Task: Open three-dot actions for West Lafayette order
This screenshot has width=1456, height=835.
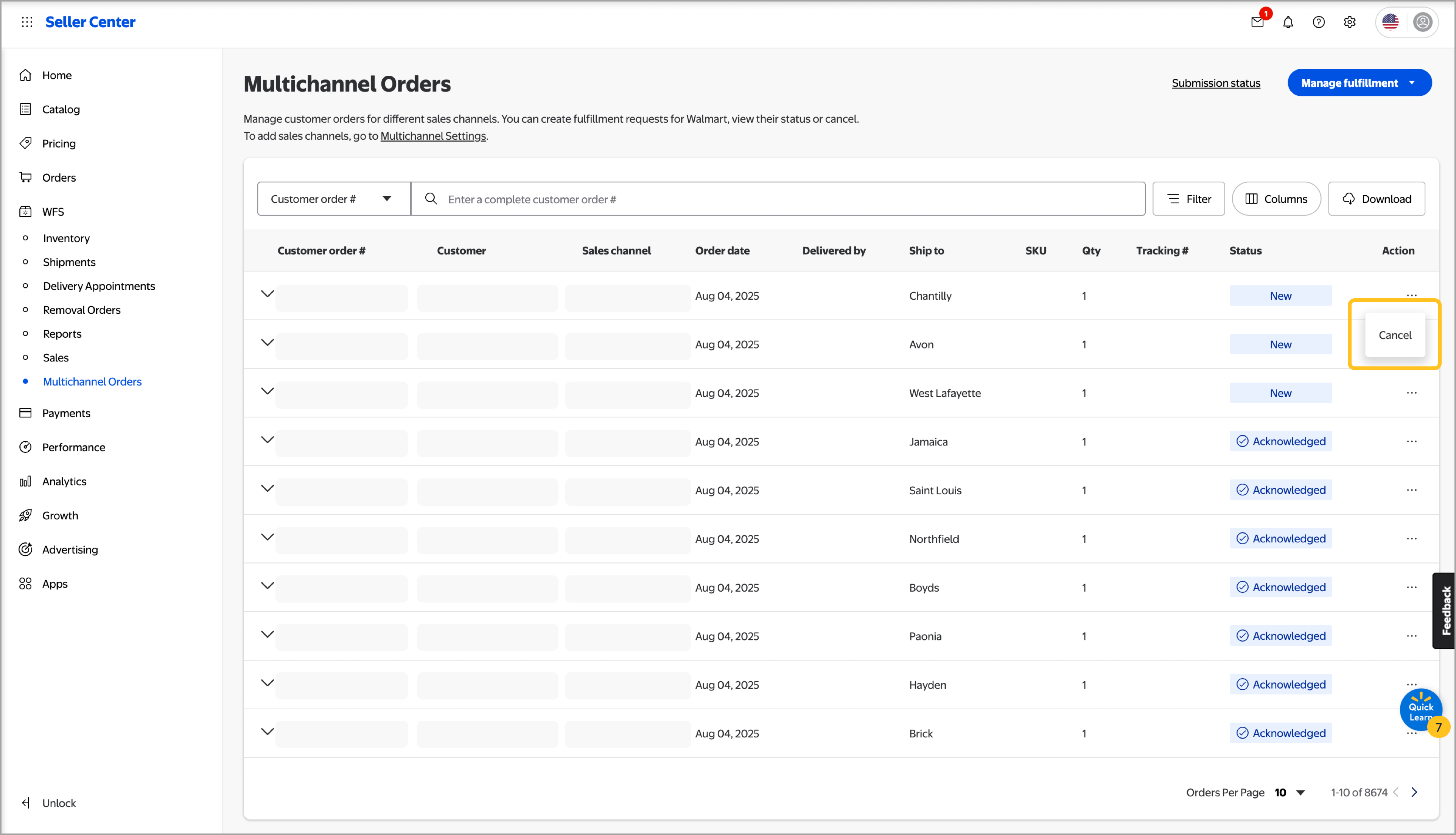Action: (x=1411, y=393)
